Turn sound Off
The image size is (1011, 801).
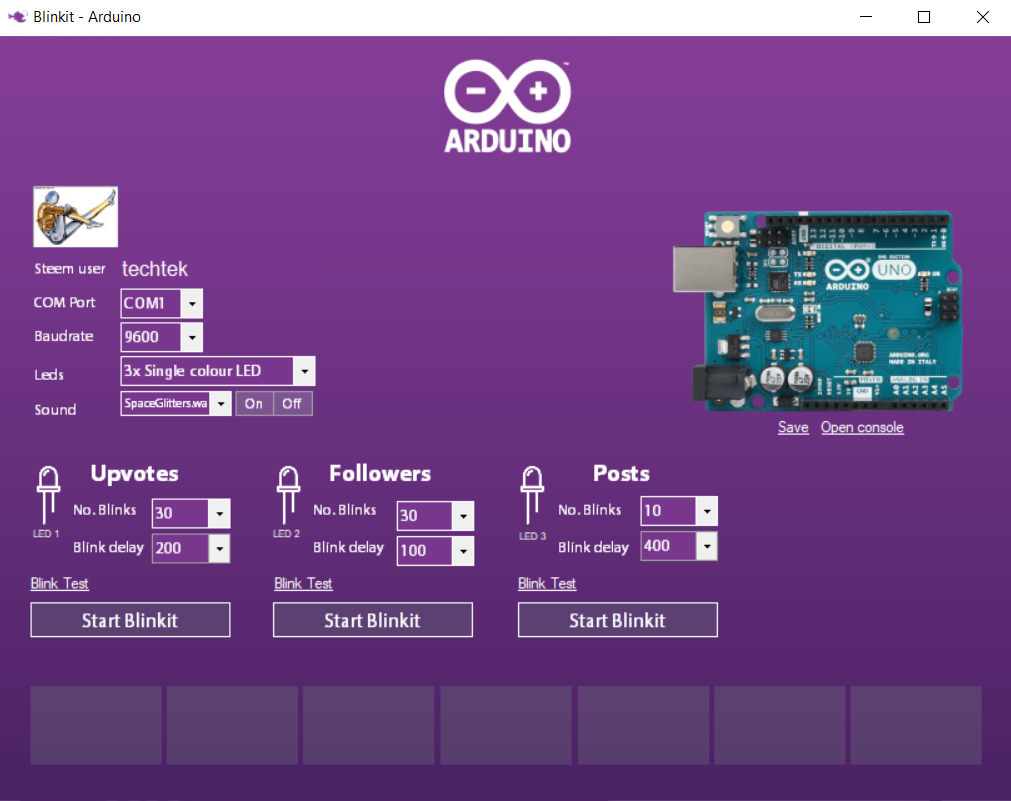(x=293, y=404)
